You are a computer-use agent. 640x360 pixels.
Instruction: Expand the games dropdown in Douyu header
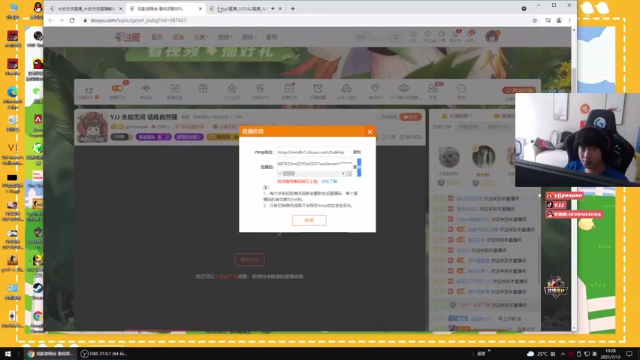pyautogui.click(x=249, y=37)
